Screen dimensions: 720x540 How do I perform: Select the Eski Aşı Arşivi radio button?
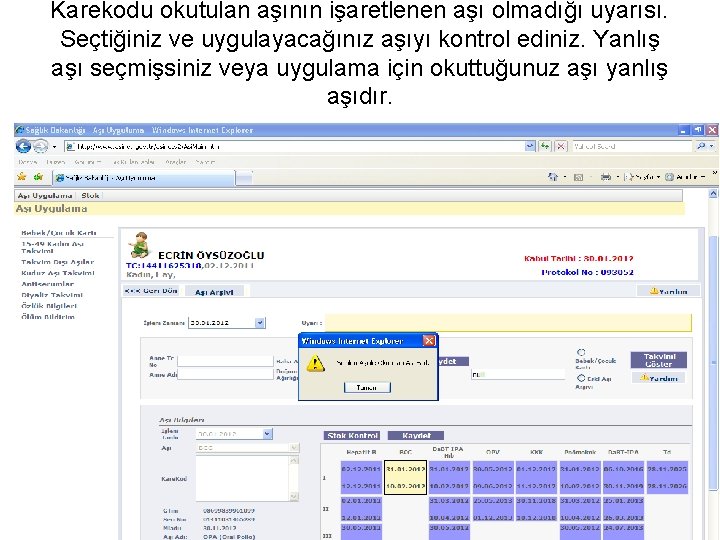point(581,378)
